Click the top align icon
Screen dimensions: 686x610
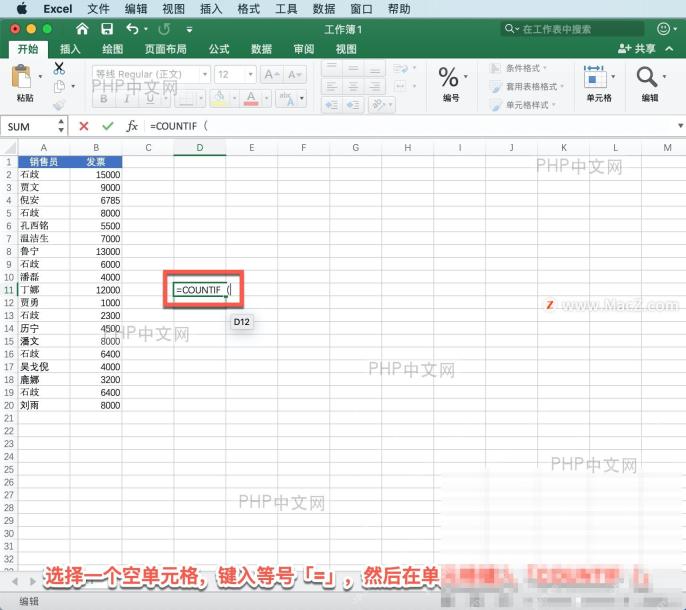pyautogui.click(x=332, y=68)
